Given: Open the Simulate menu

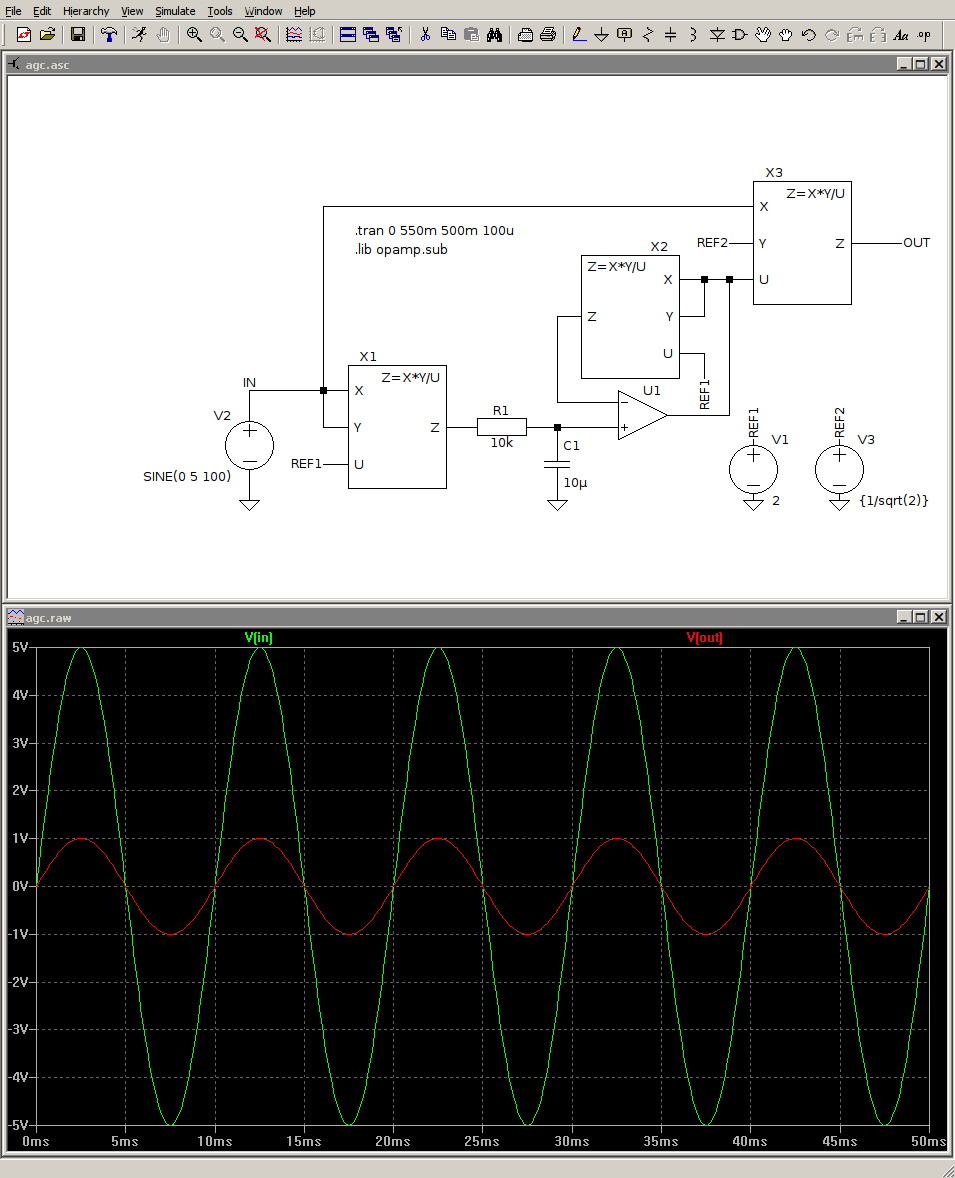Looking at the screenshot, I should pos(175,11).
